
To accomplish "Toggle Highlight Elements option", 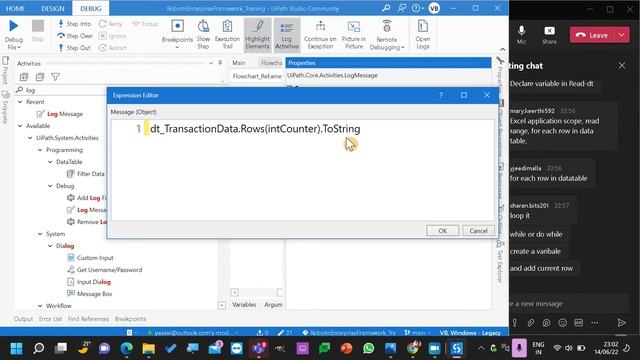I will (258, 34).
